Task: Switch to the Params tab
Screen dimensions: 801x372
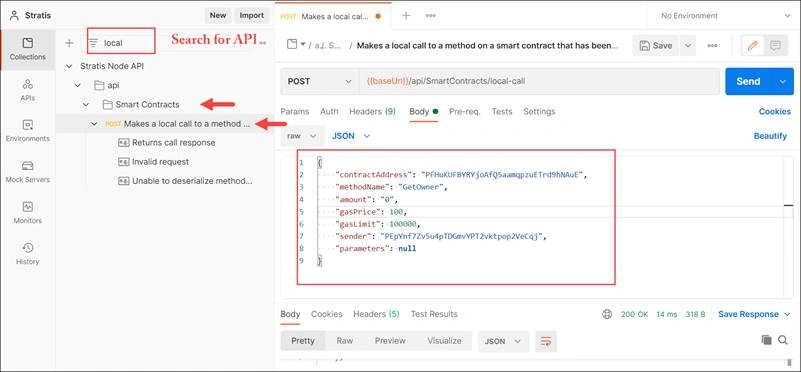Action: [295, 111]
